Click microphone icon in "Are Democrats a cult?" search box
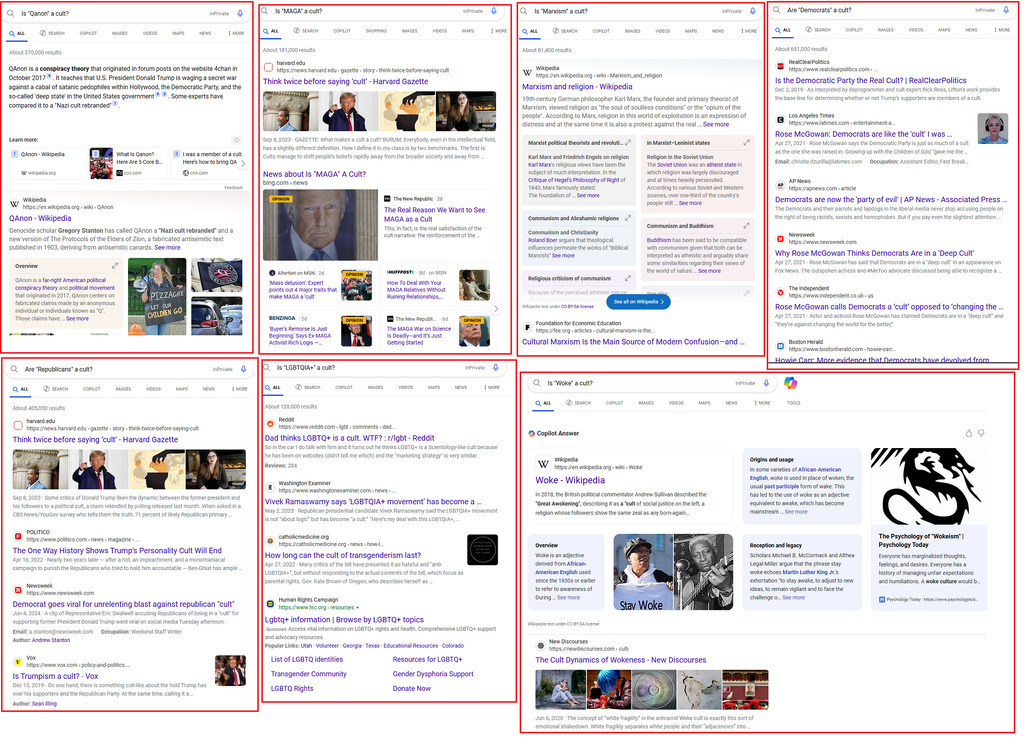This screenshot has width=1024, height=740. click(x=1006, y=10)
